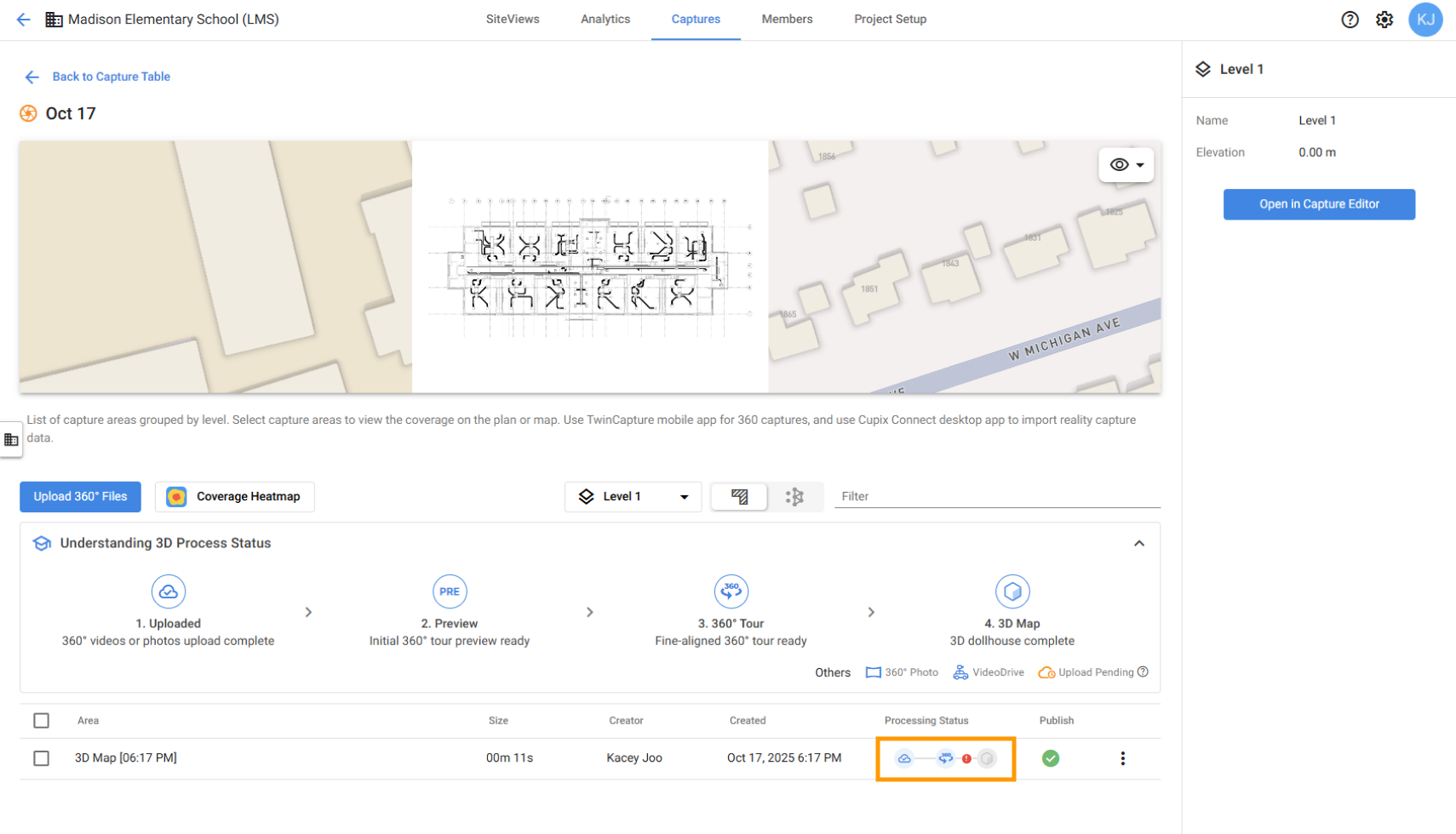Click the Oct 17 capture date heading
Image resolution: width=1456 pixels, height=834 pixels.
71,113
